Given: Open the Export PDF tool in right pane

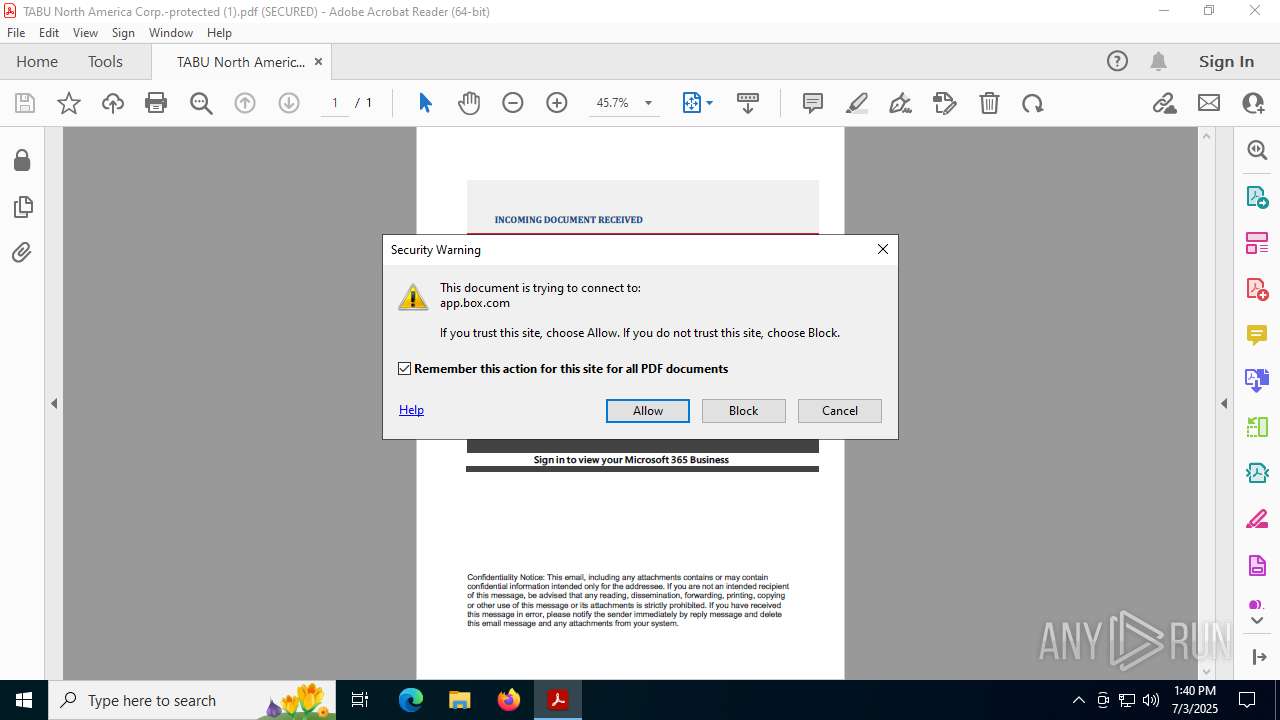Looking at the screenshot, I should 1257,196.
